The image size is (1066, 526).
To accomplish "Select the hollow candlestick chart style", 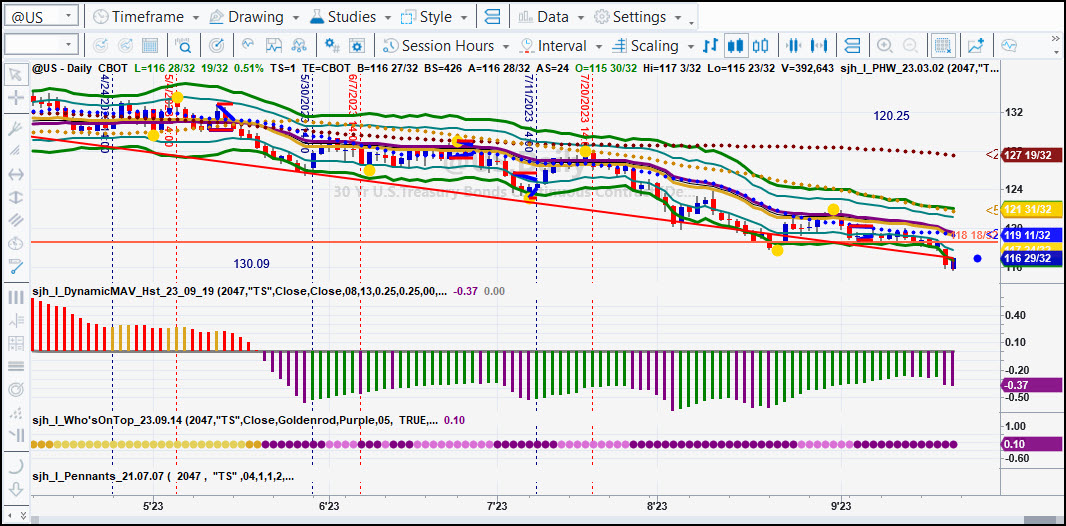I will (x=761, y=46).
